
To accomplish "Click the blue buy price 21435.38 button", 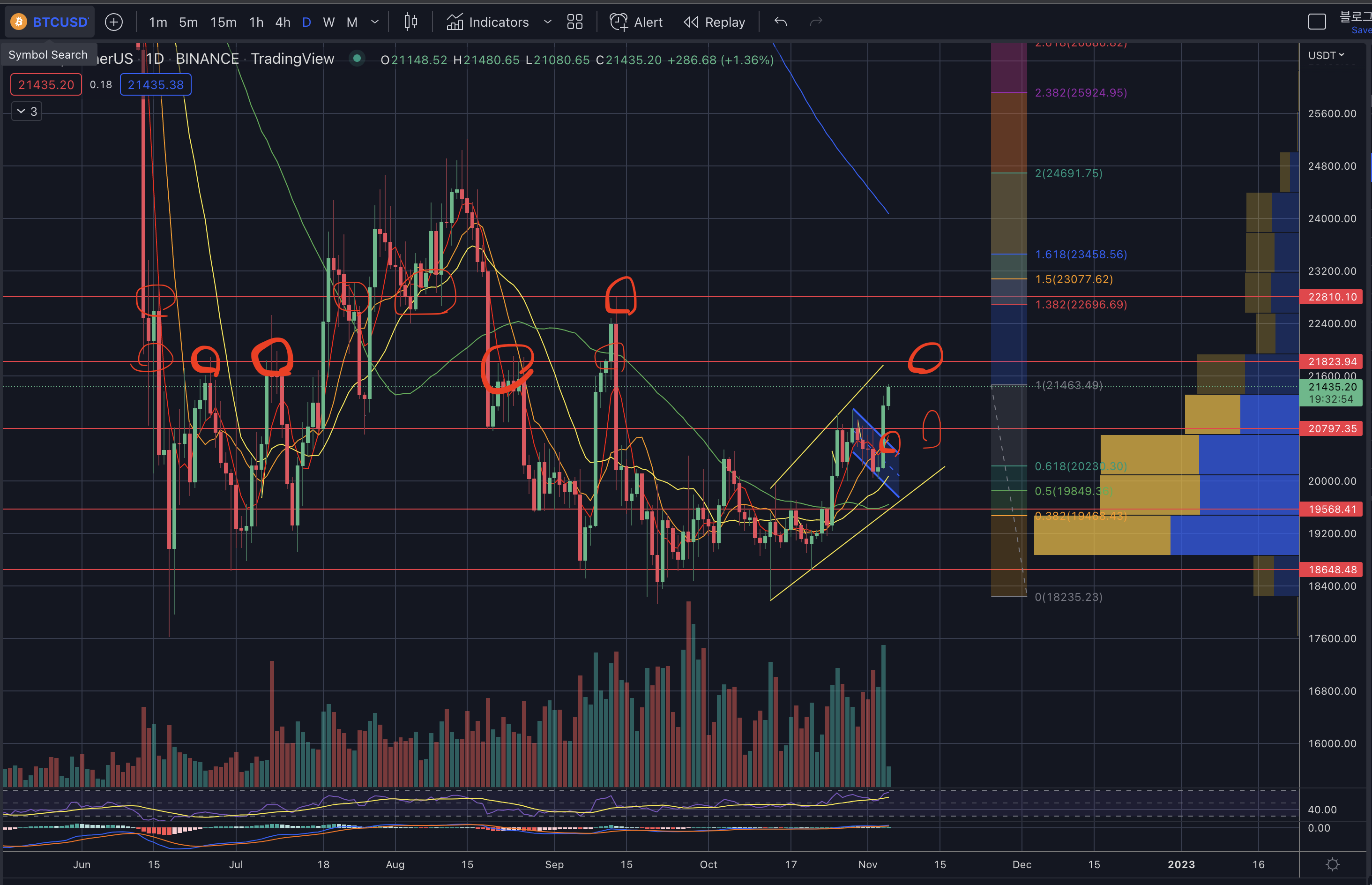I will 156,84.
